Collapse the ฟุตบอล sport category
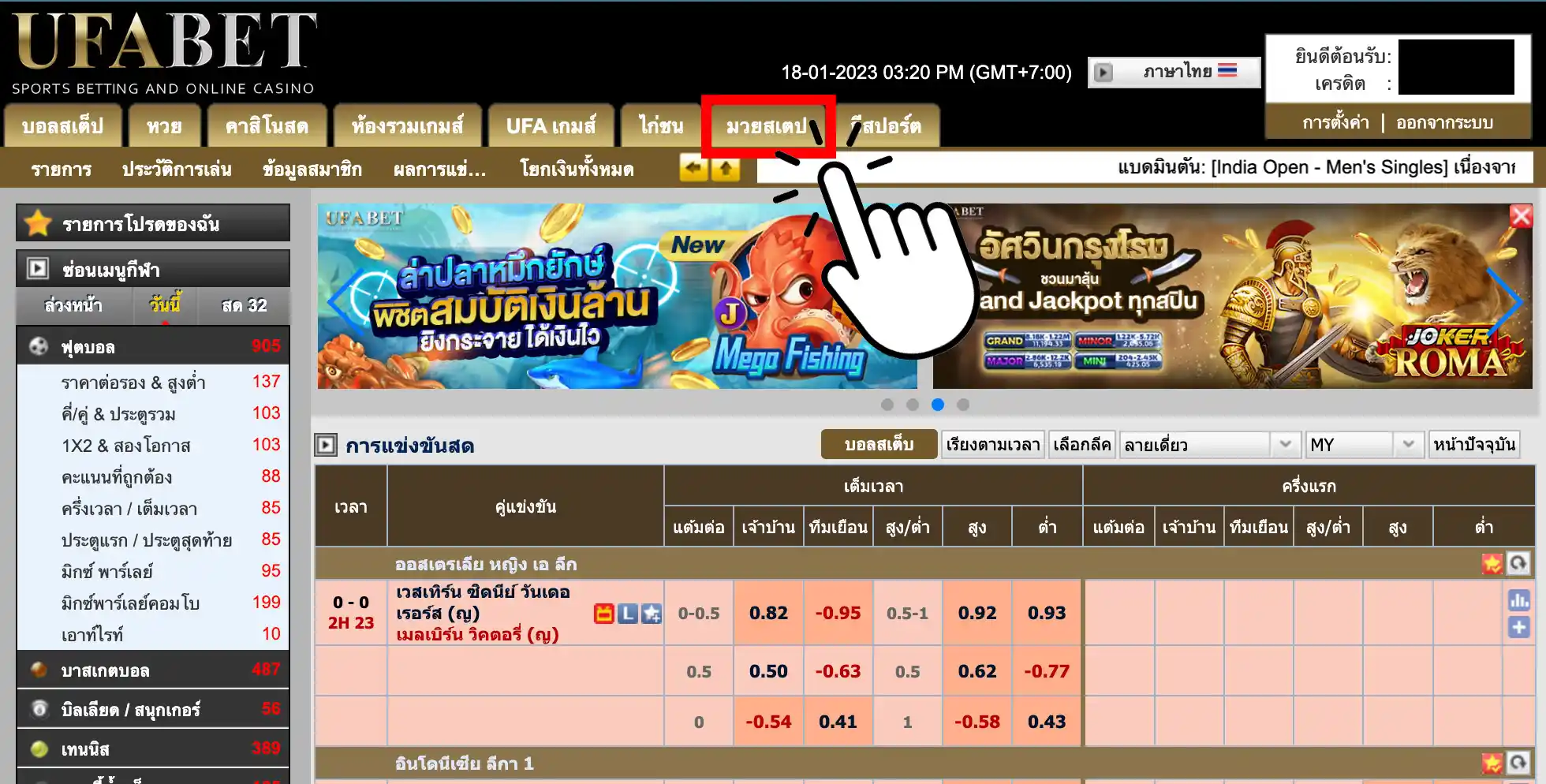 pyautogui.click(x=153, y=346)
